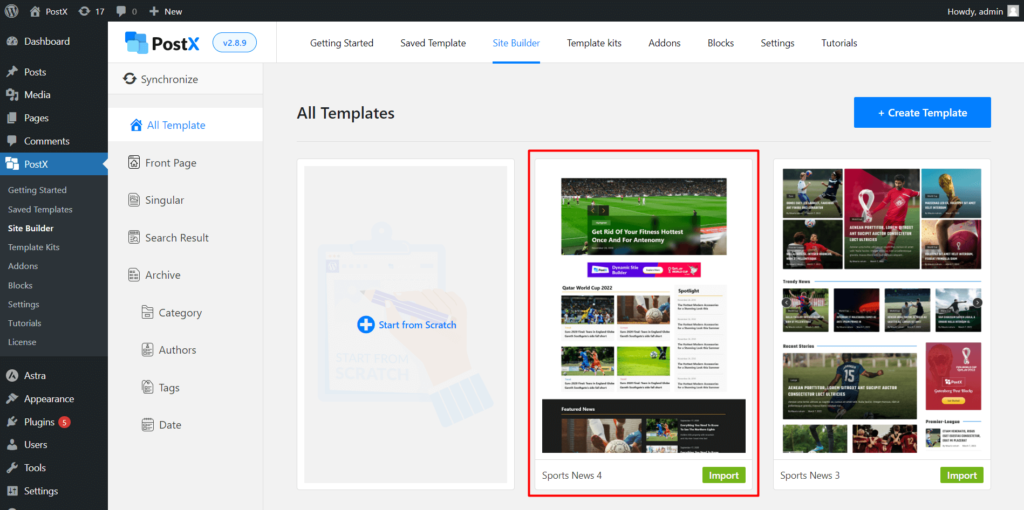Image resolution: width=1024 pixels, height=510 pixels.
Task: Open Template Kits in PostX submenu
Action: tap(33, 247)
